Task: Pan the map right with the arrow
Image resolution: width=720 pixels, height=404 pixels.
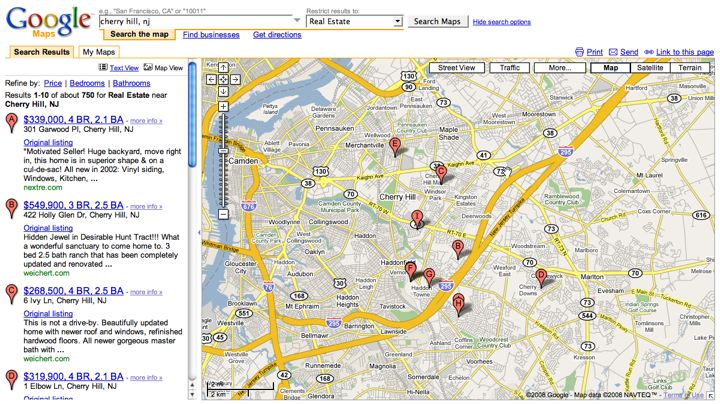Action: point(234,79)
